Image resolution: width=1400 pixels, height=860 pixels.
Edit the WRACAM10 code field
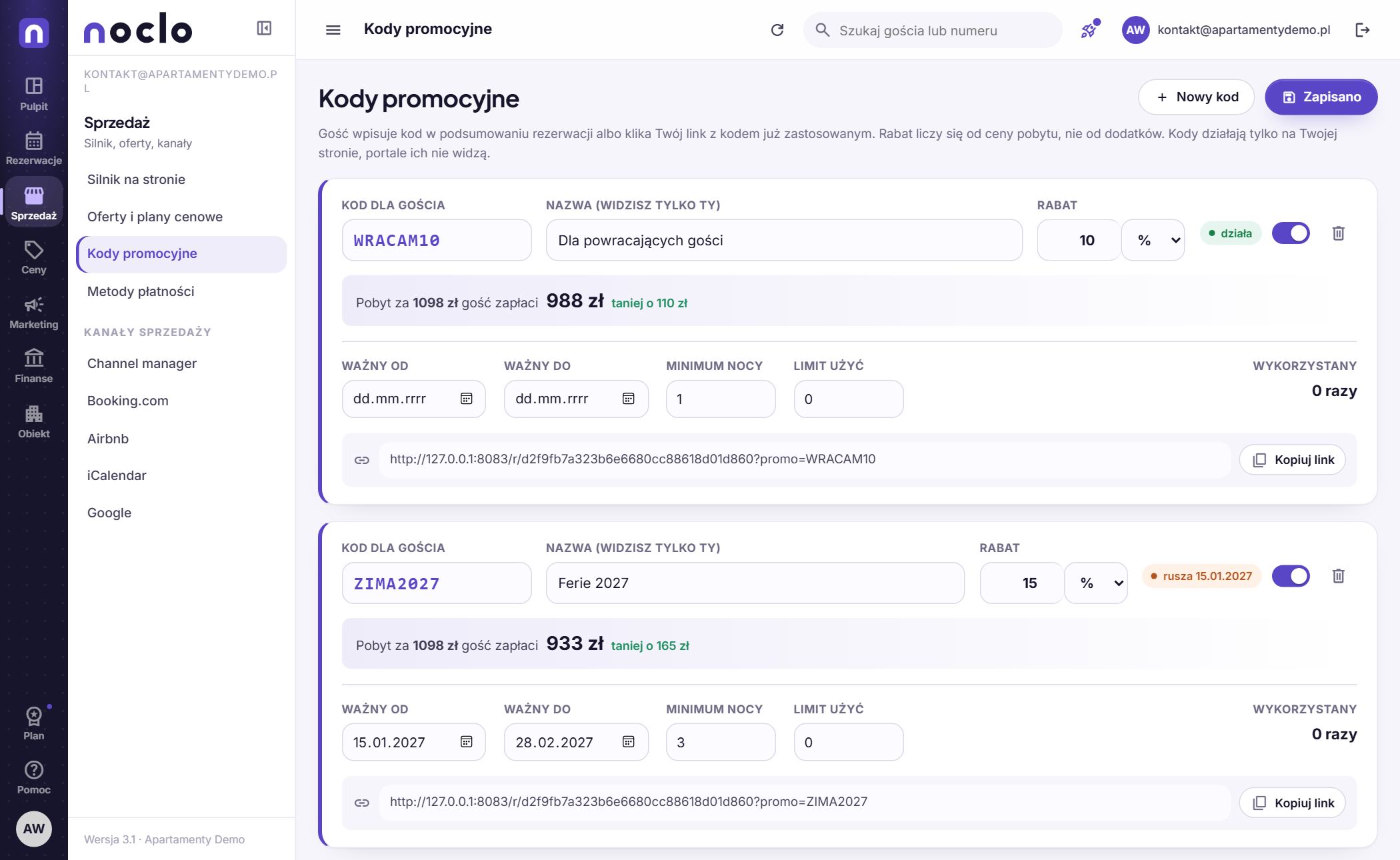pos(437,240)
